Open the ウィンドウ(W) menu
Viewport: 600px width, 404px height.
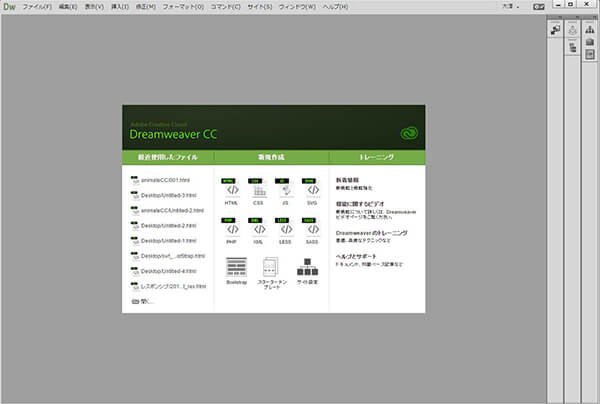(297, 7)
